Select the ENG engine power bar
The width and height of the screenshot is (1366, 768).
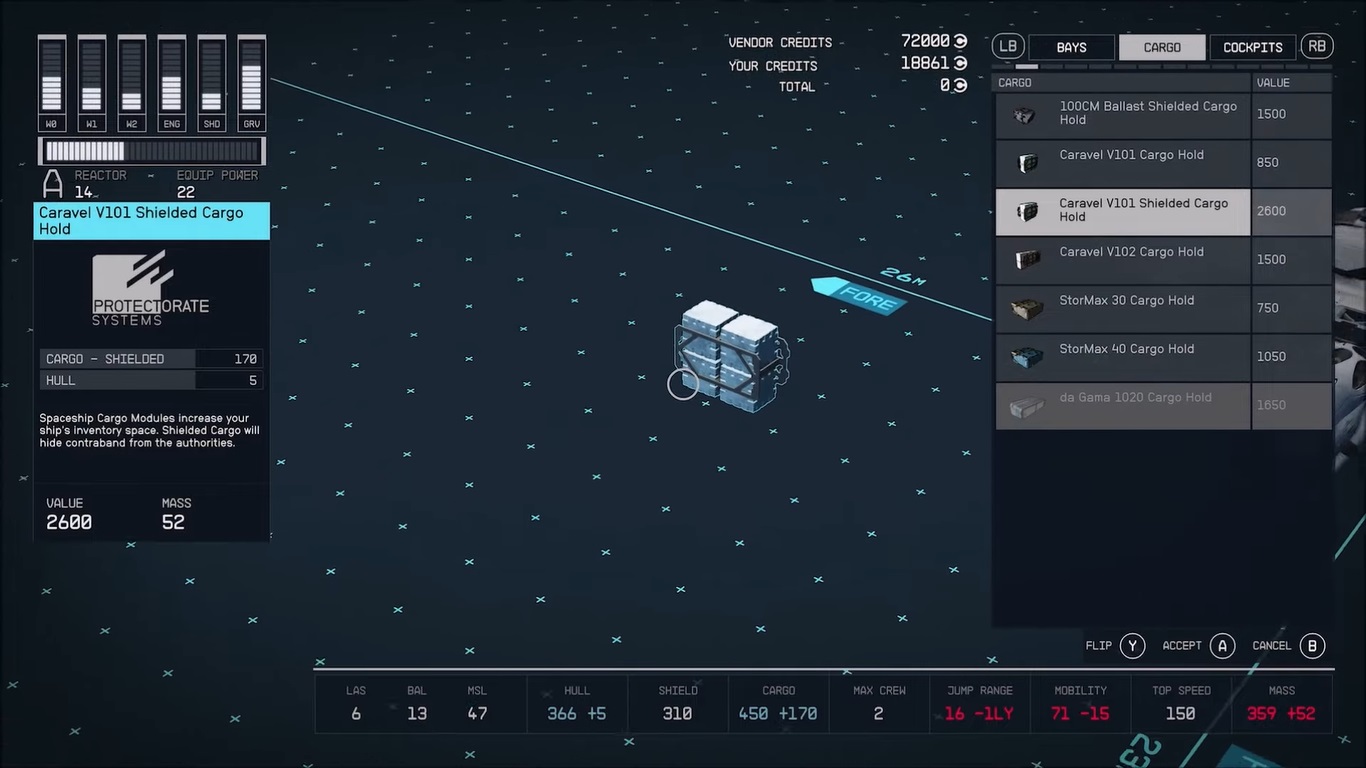tap(172, 83)
